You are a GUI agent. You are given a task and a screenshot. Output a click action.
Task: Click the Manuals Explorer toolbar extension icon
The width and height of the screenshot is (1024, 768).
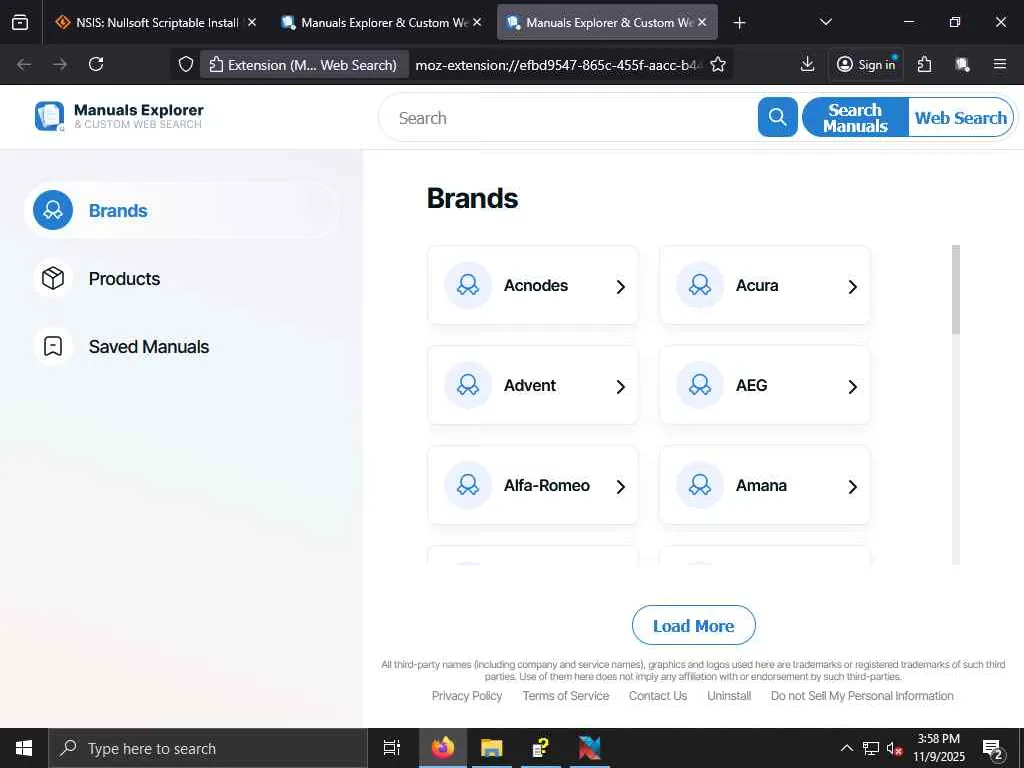962,64
